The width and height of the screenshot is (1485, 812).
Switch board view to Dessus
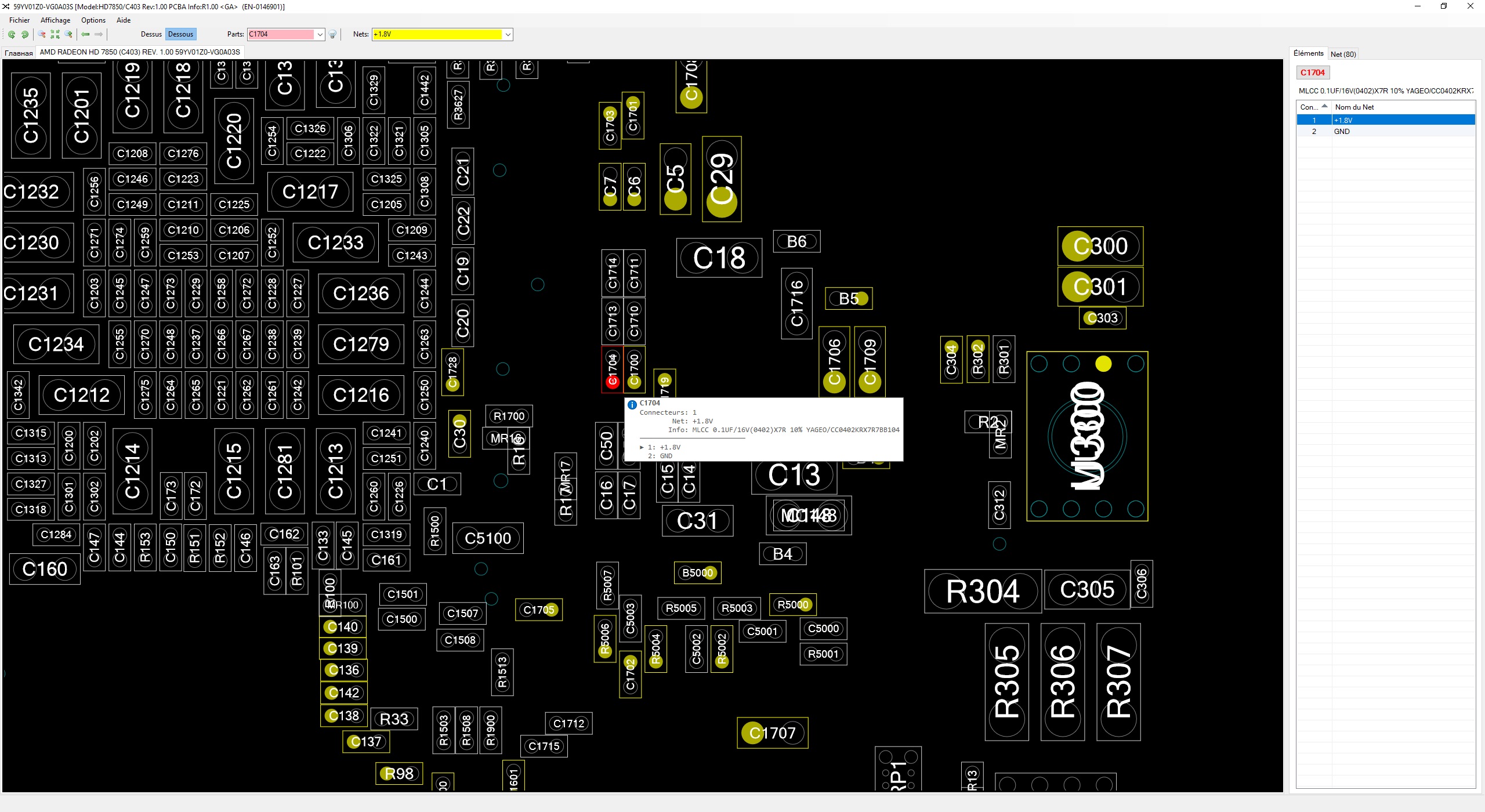151,34
